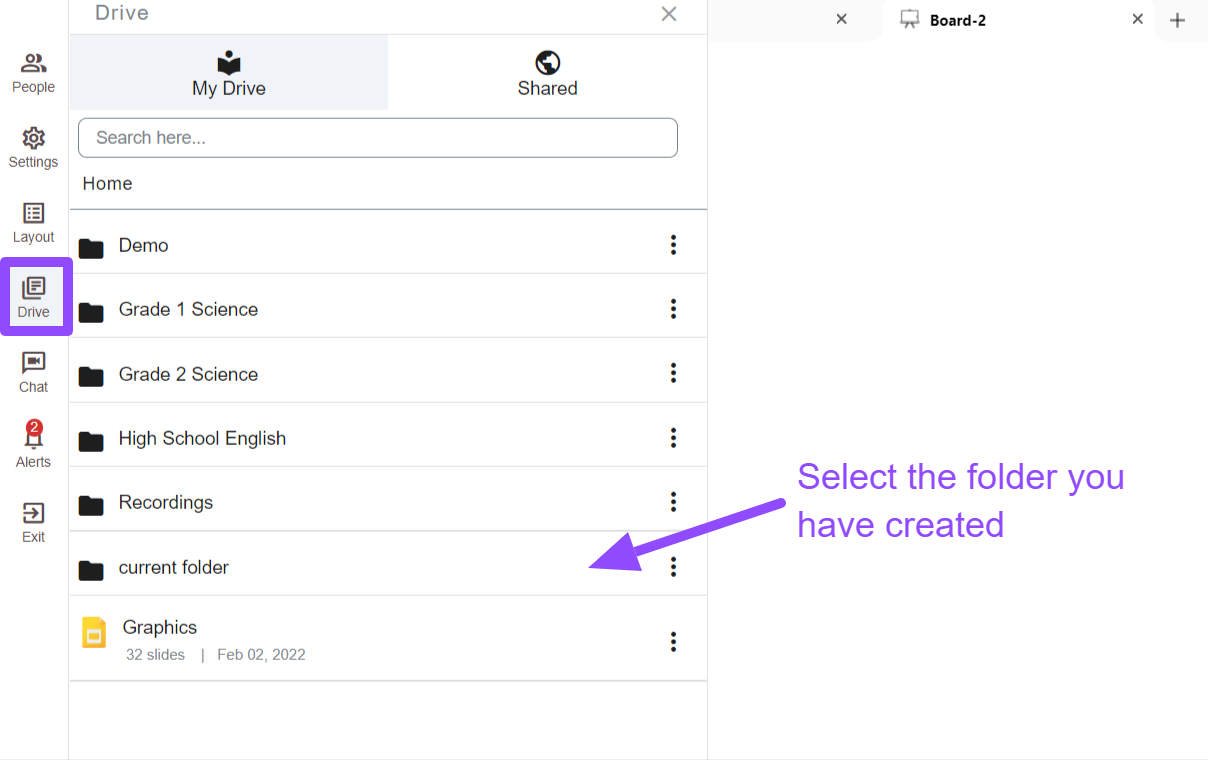Screen dimensions: 1208x760
Task: Click the Search here input field
Action: pyautogui.click(x=378, y=138)
